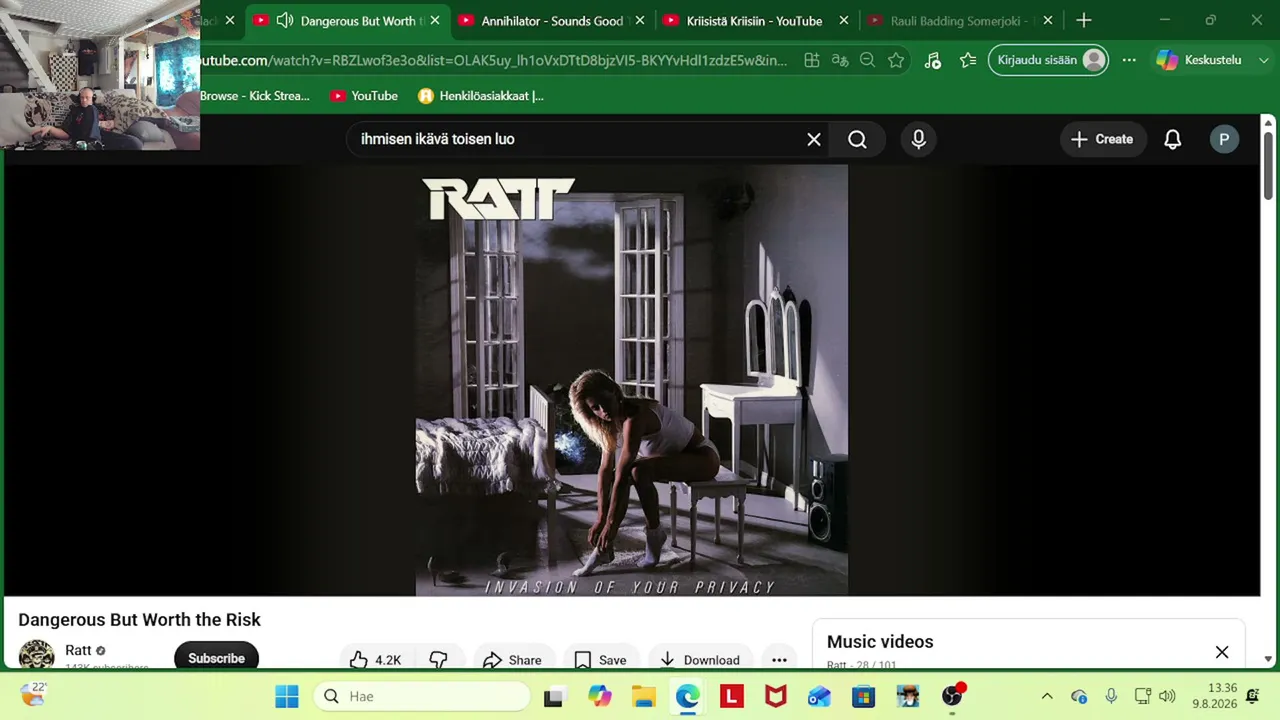The height and width of the screenshot is (720, 1280).
Task: Close the Rauli Badding Somerjoki tab
Action: point(1048,20)
